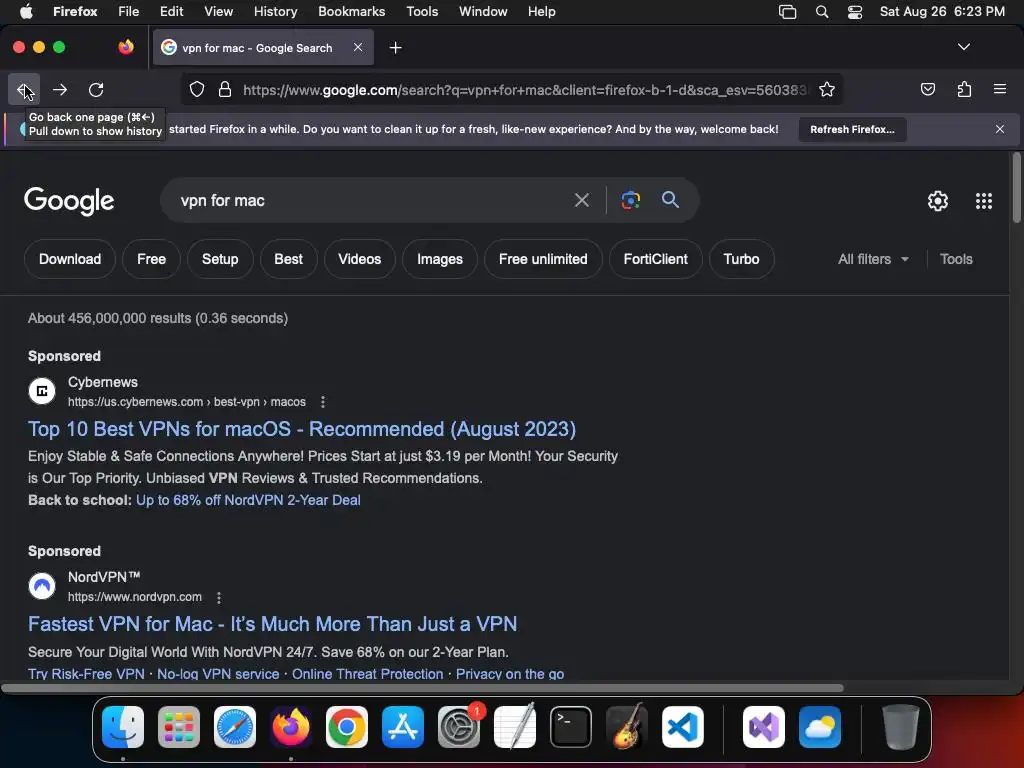1024x768 pixels.
Task: Bookmark this page with the star
Action: 827,89
